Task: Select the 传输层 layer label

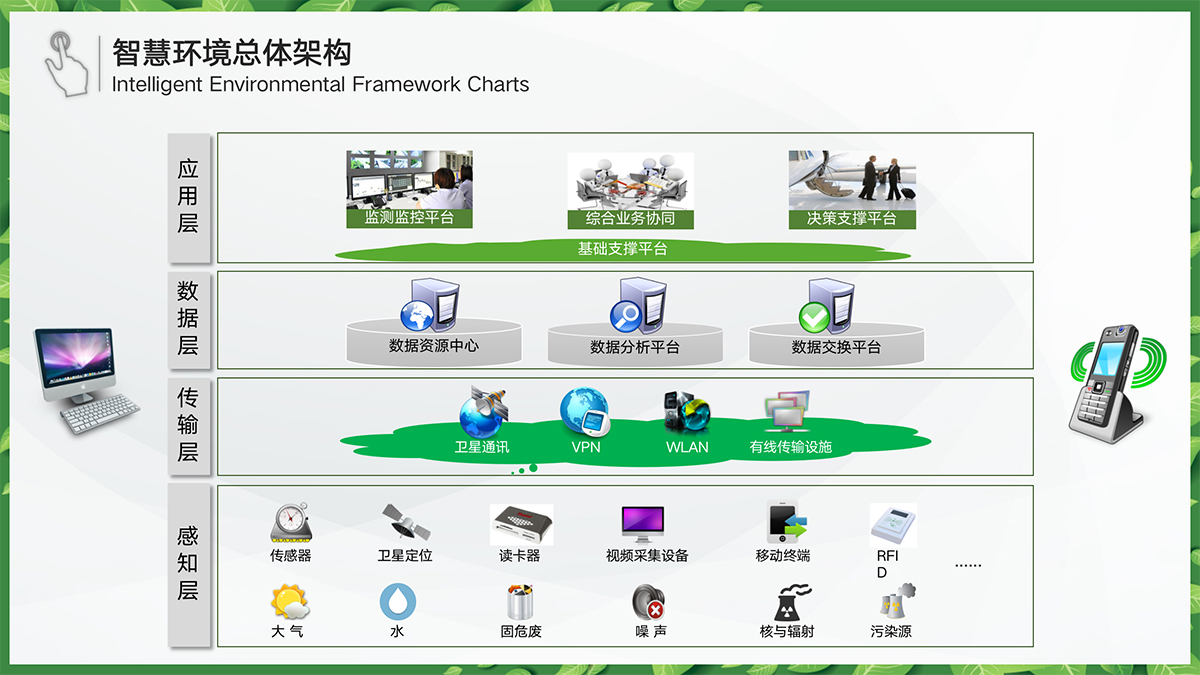Action: point(189,425)
